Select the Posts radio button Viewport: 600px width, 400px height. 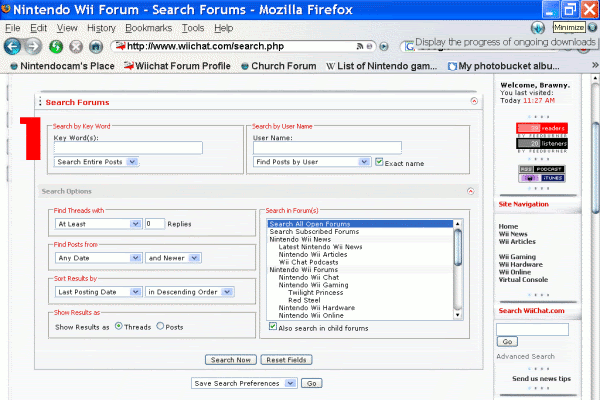tap(160, 326)
